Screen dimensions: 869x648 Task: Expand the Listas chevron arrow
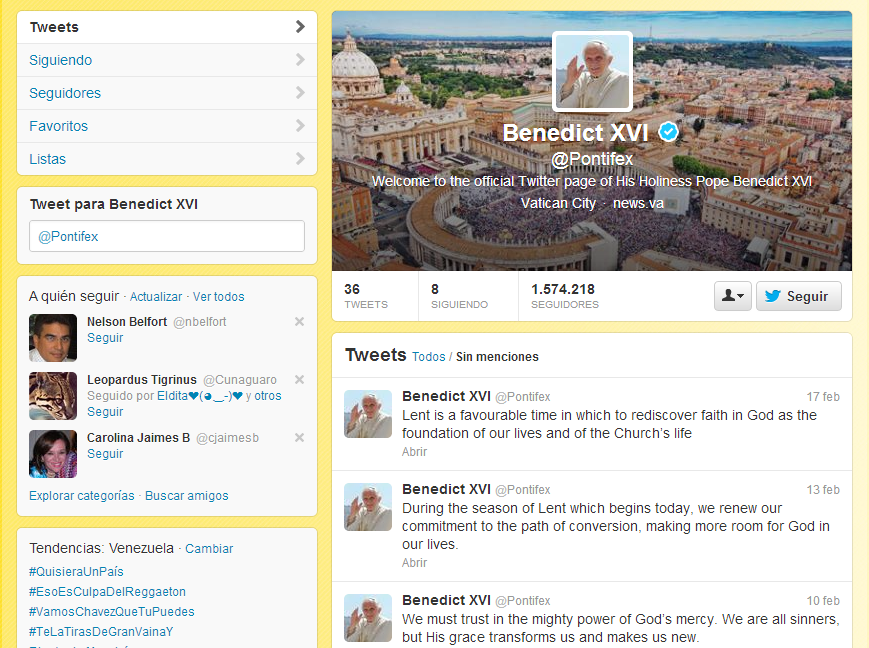click(300, 159)
